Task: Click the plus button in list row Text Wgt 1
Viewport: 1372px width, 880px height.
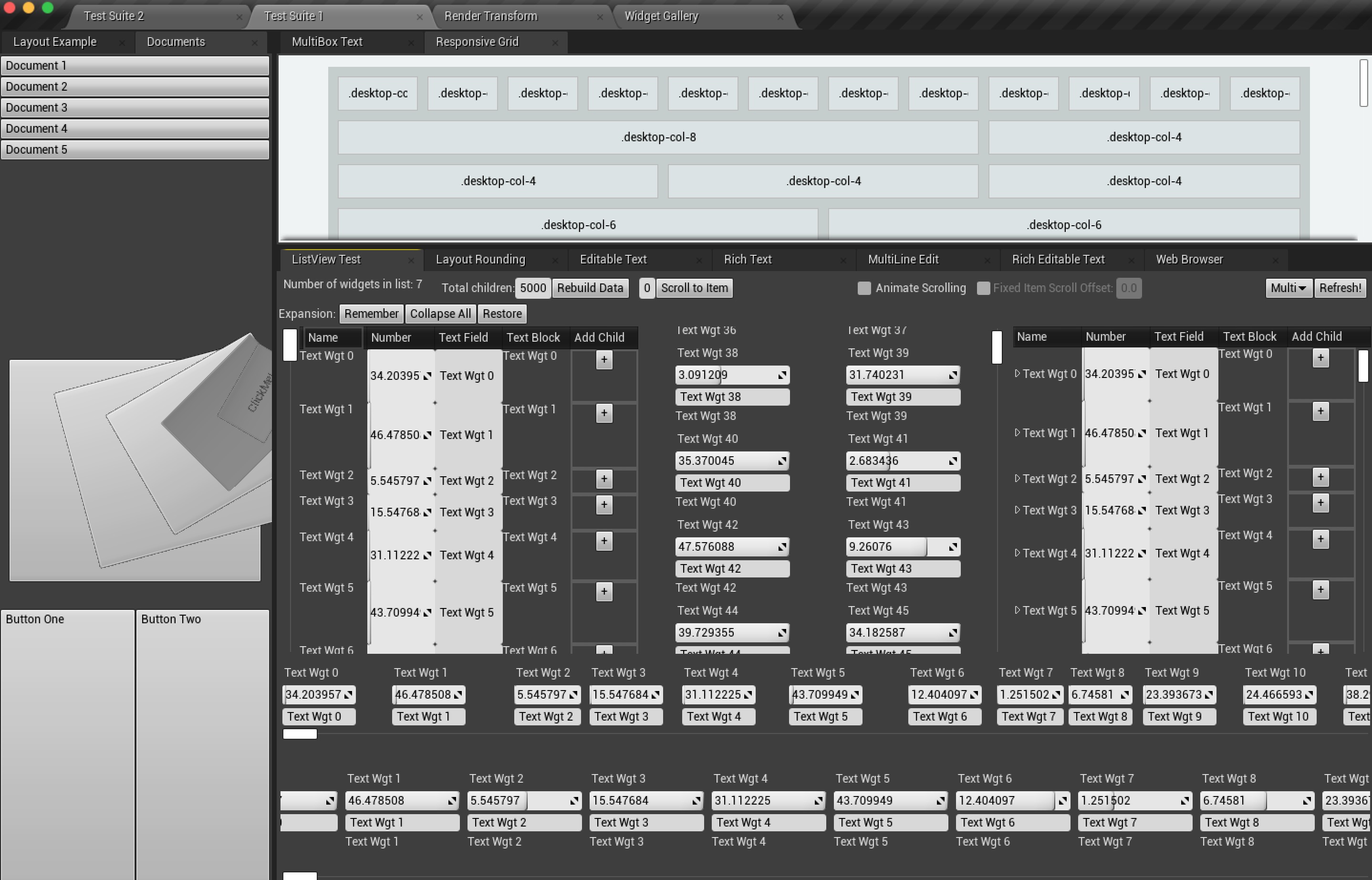Action: (x=604, y=413)
